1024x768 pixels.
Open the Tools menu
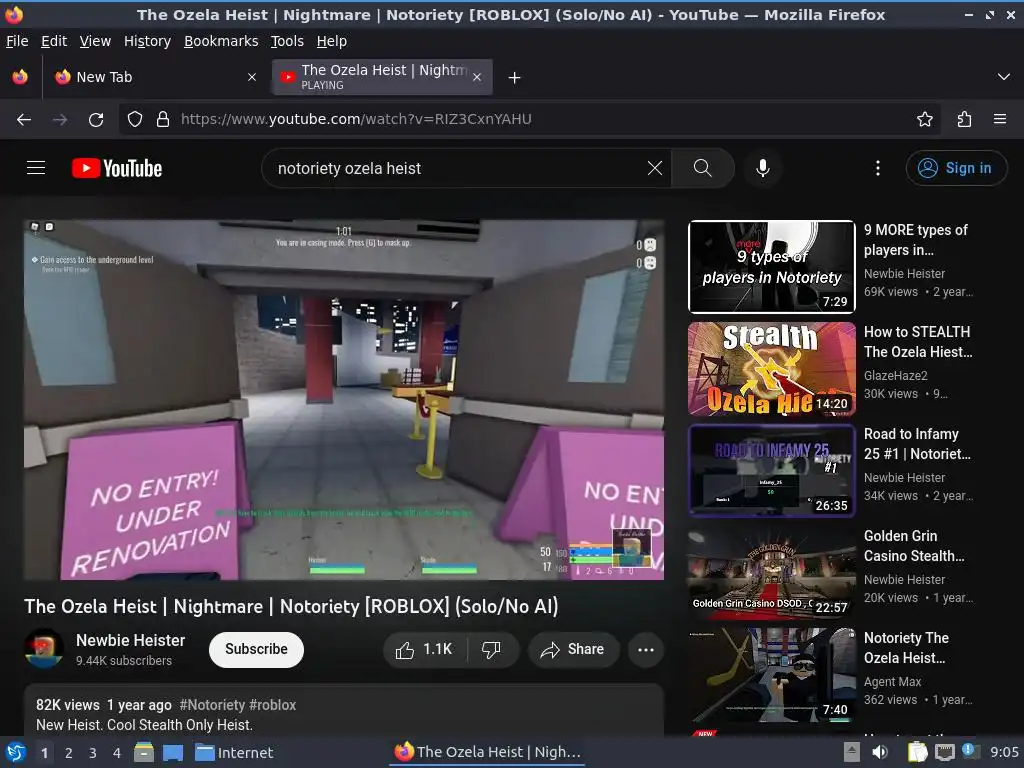point(287,41)
